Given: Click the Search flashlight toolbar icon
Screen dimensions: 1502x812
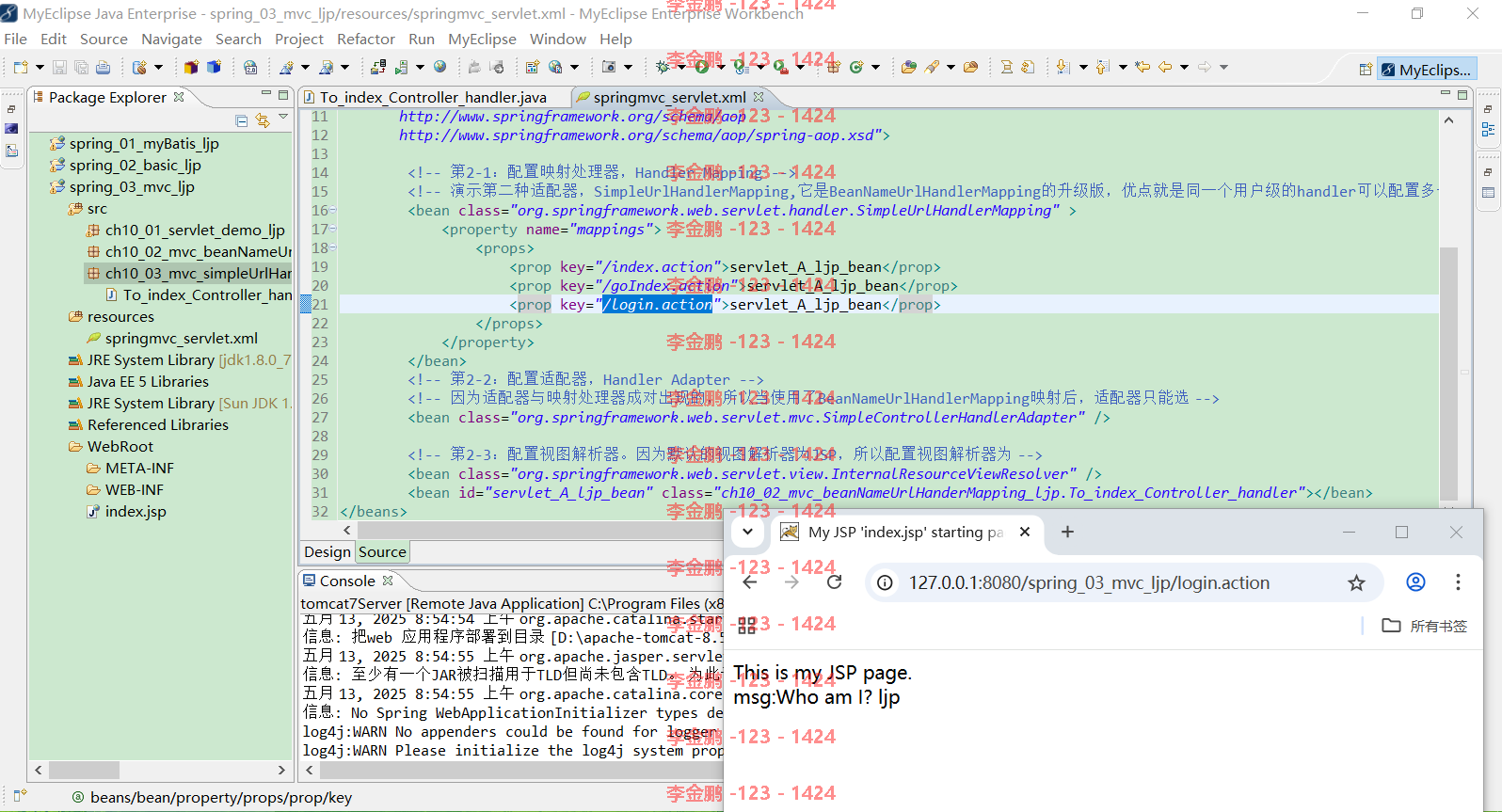Looking at the screenshot, I should coord(932,67).
